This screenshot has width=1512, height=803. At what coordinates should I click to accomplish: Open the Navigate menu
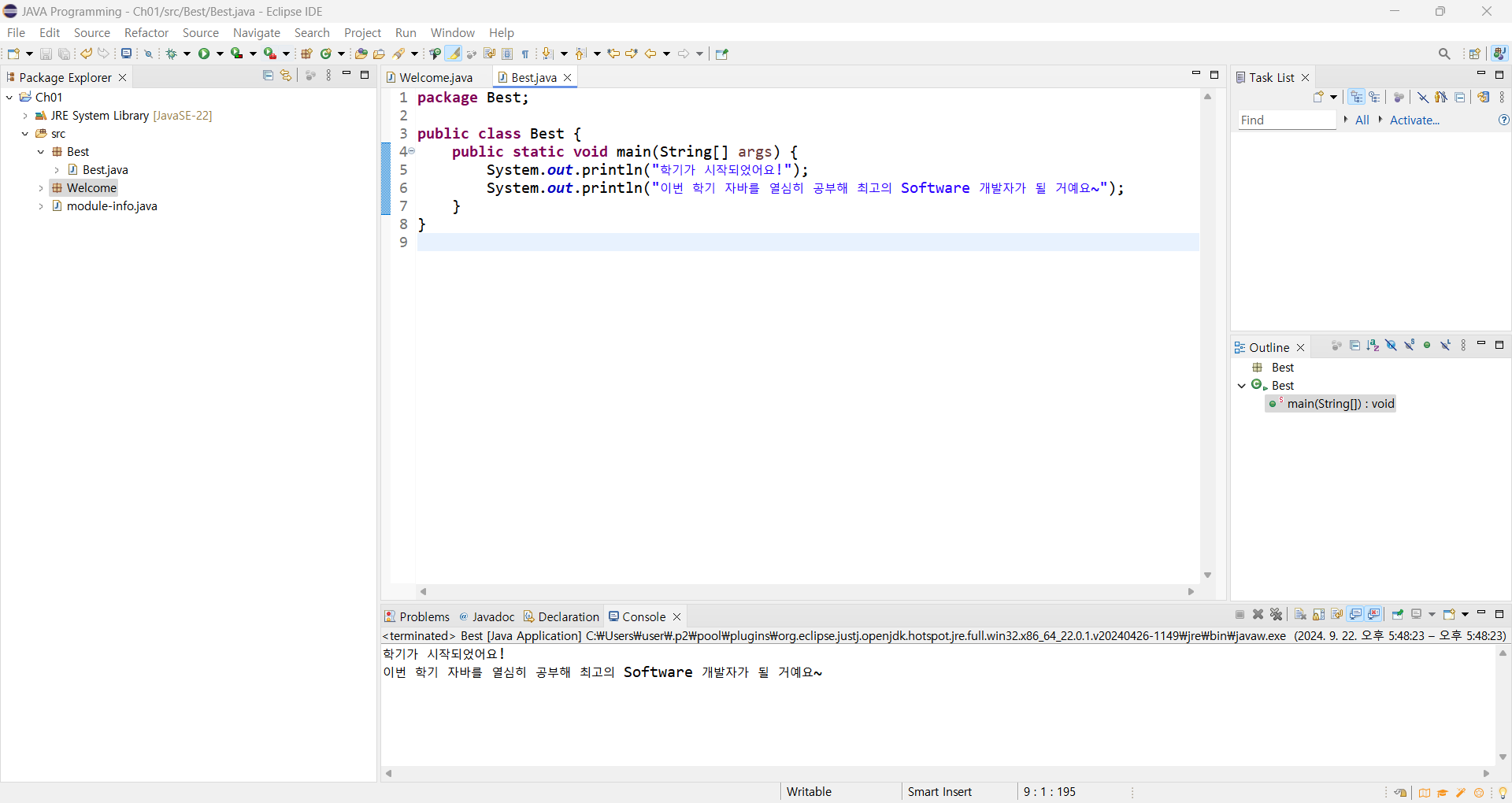click(x=257, y=32)
